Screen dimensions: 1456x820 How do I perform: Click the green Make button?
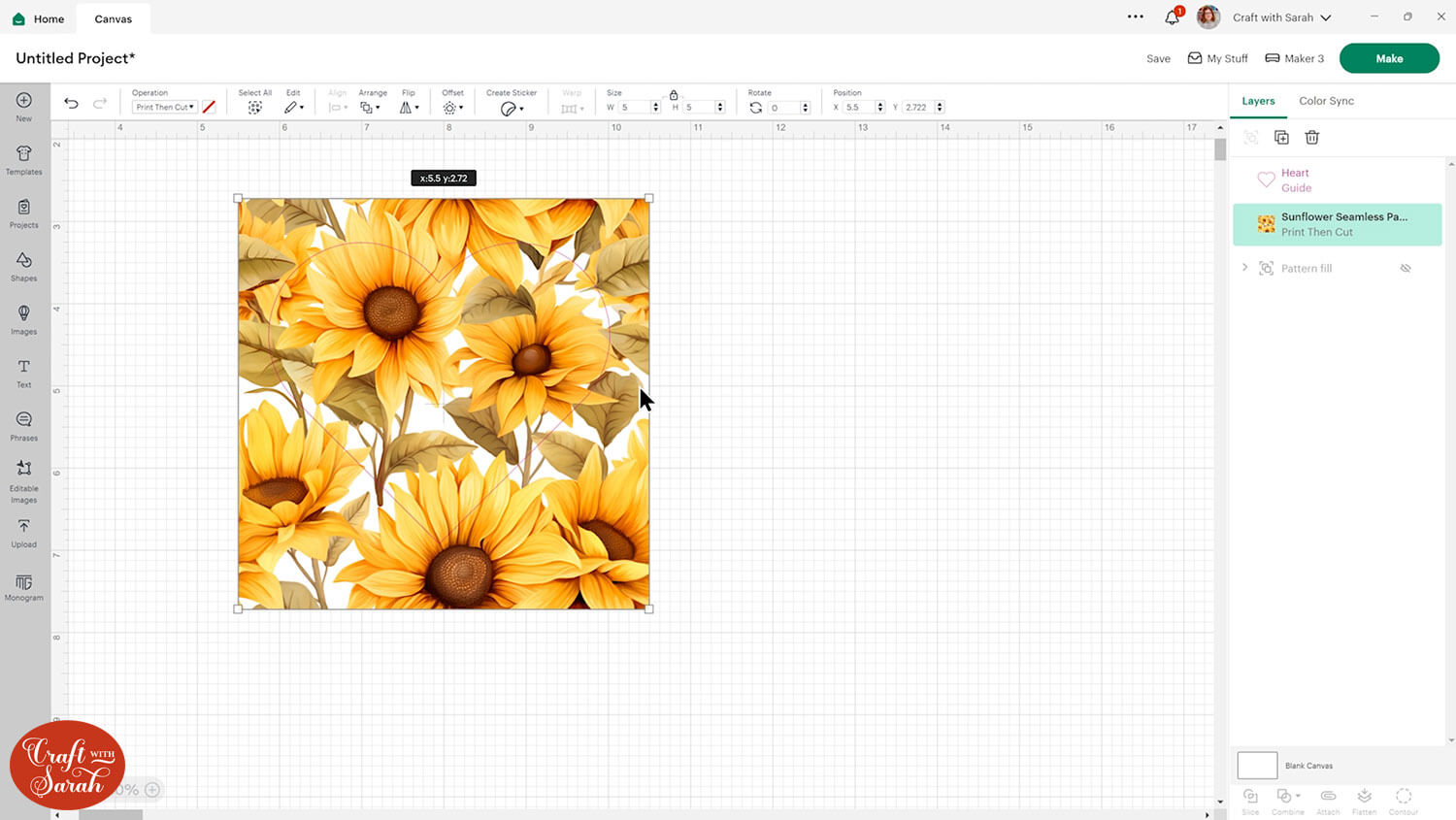[1388, 58]
